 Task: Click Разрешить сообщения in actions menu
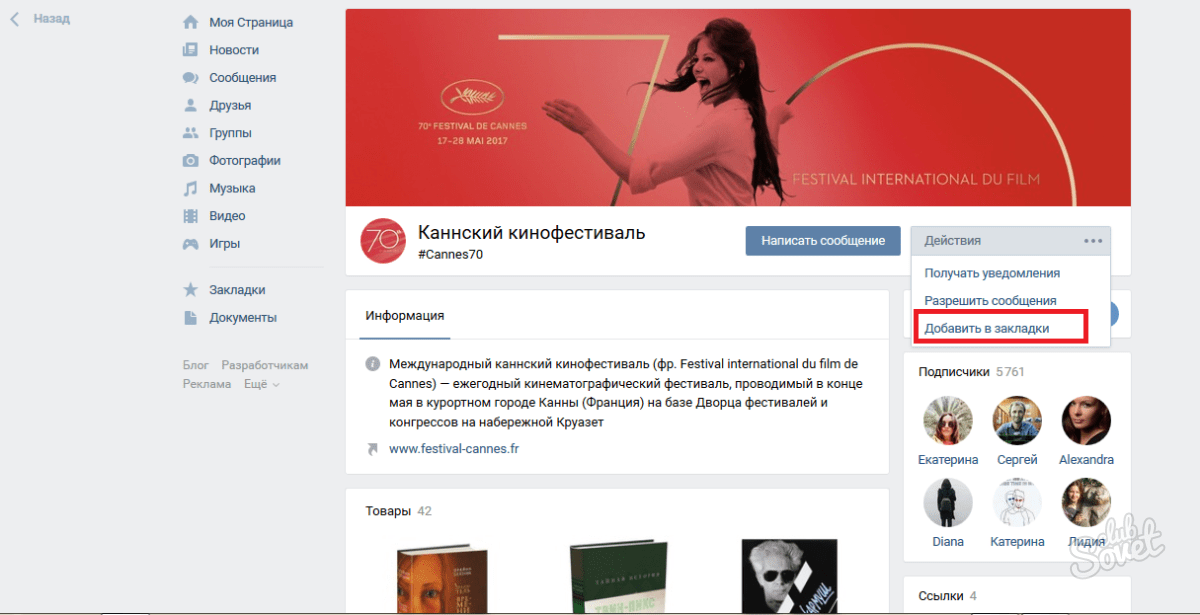990,300
